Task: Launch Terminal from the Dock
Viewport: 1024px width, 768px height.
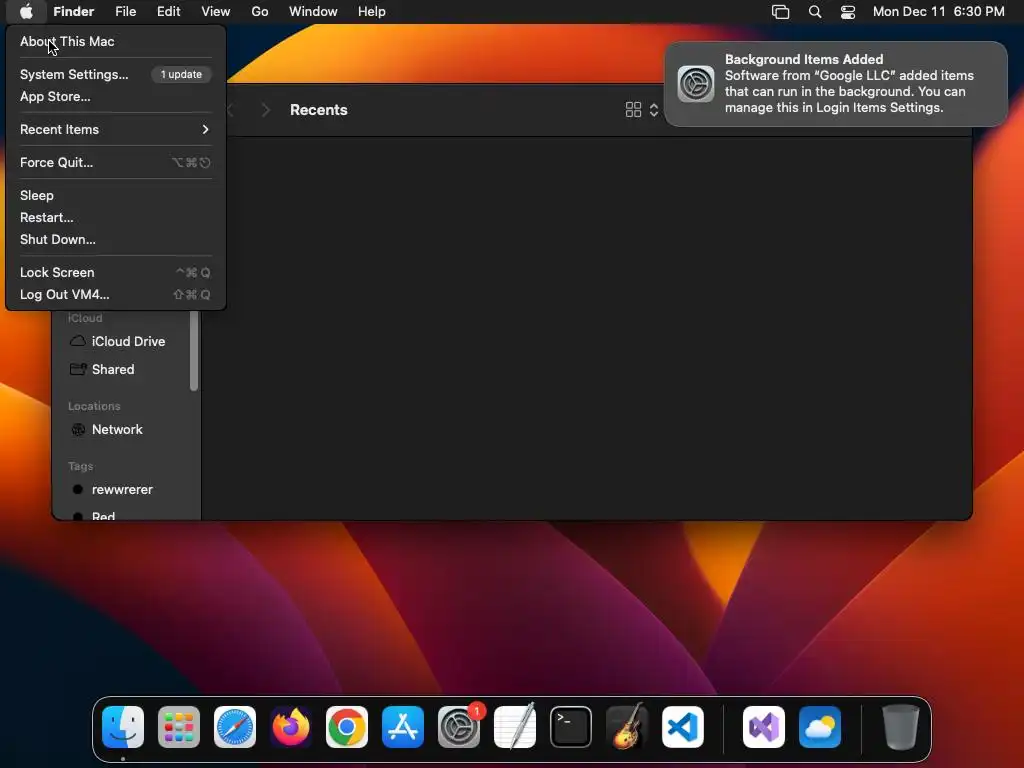Action: (x=571, y=727)
